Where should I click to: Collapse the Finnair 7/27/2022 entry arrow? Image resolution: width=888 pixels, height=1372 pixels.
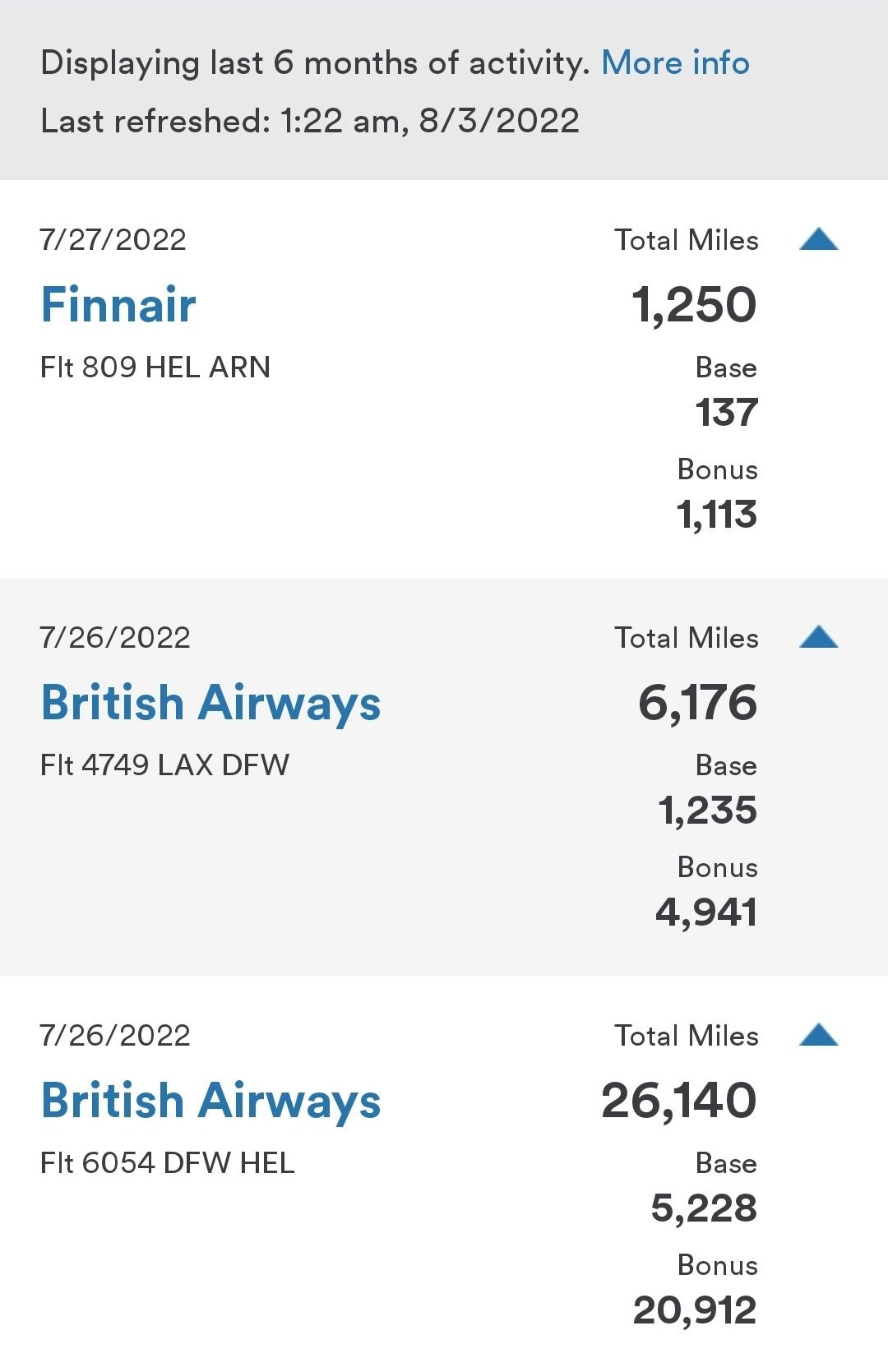coord(818,239)
